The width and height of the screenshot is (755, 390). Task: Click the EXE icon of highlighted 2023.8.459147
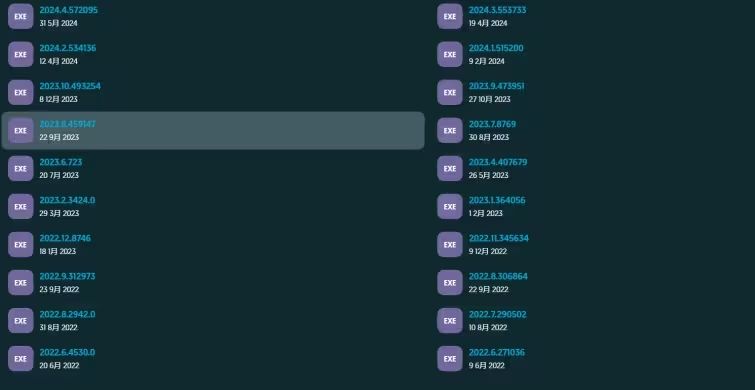coord(21,130)
